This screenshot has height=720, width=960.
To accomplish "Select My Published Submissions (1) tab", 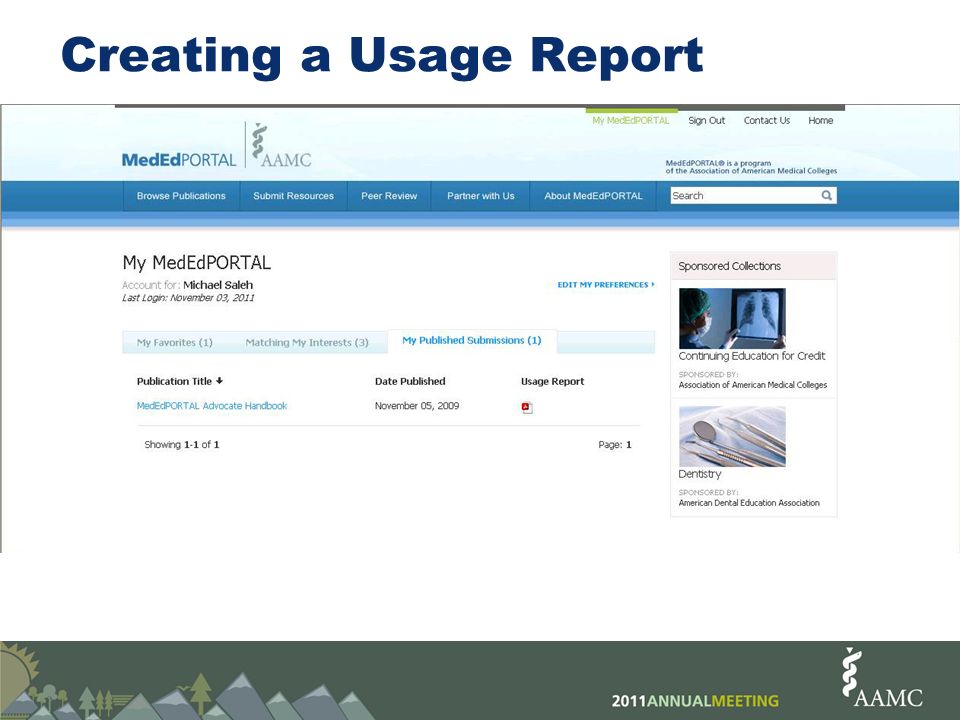I will point(472,340).
